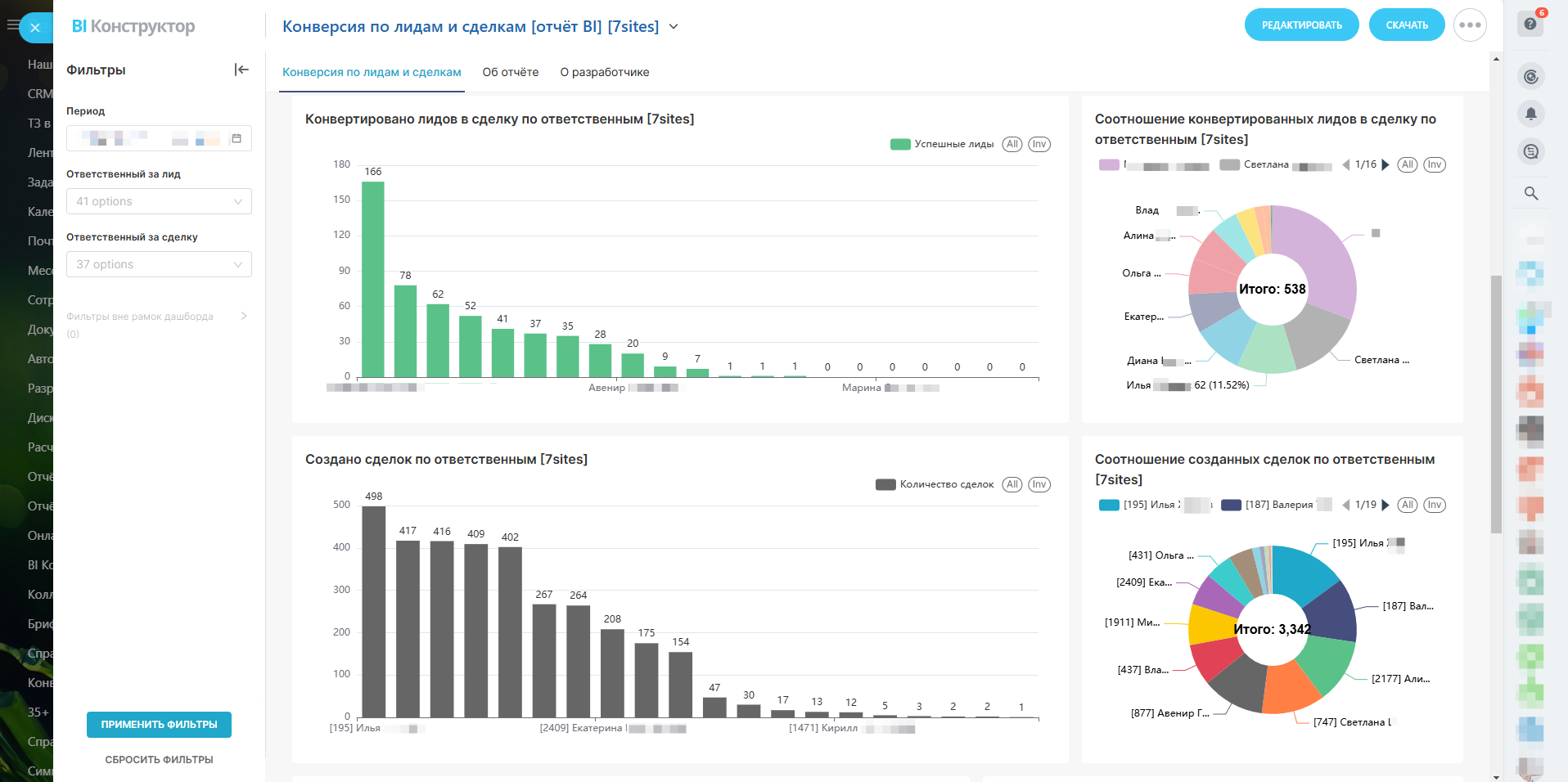
Task: Expand the Ответственный за сделку dropdown
Action: click(x=159, y=264)
